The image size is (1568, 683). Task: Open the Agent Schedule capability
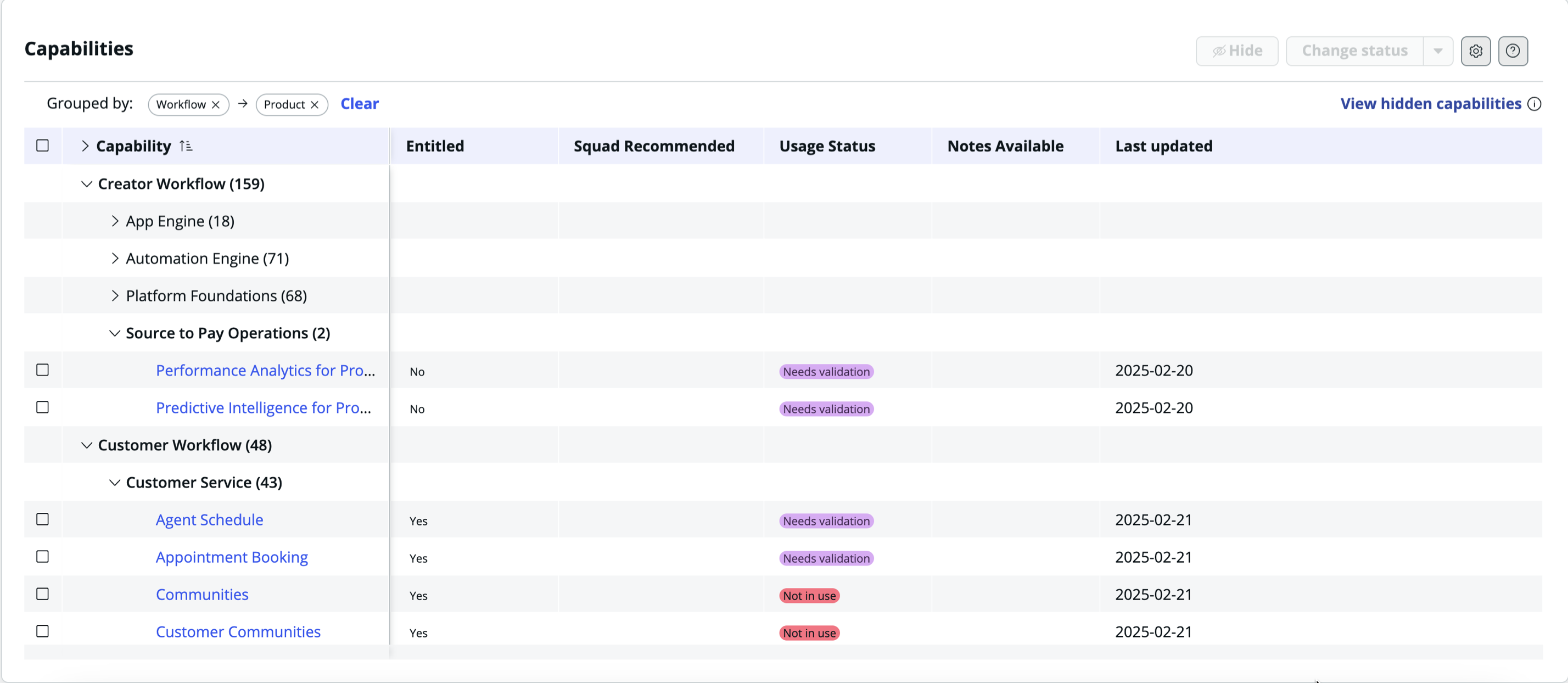pyautogui.click(x=209, y=520)
